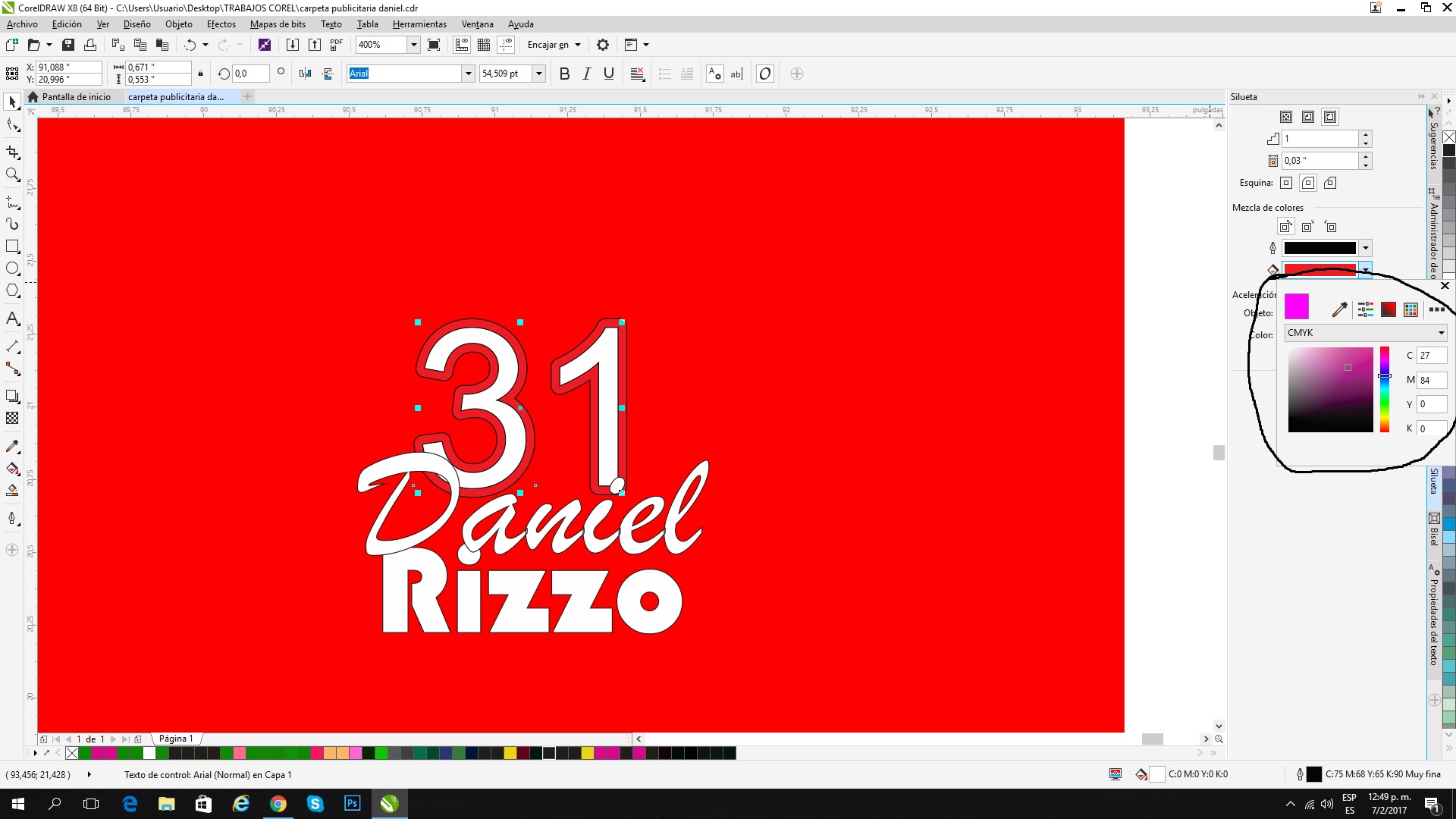Select the outside contour option
This screenshot has width=1456, height=819.
point(1330,117)
